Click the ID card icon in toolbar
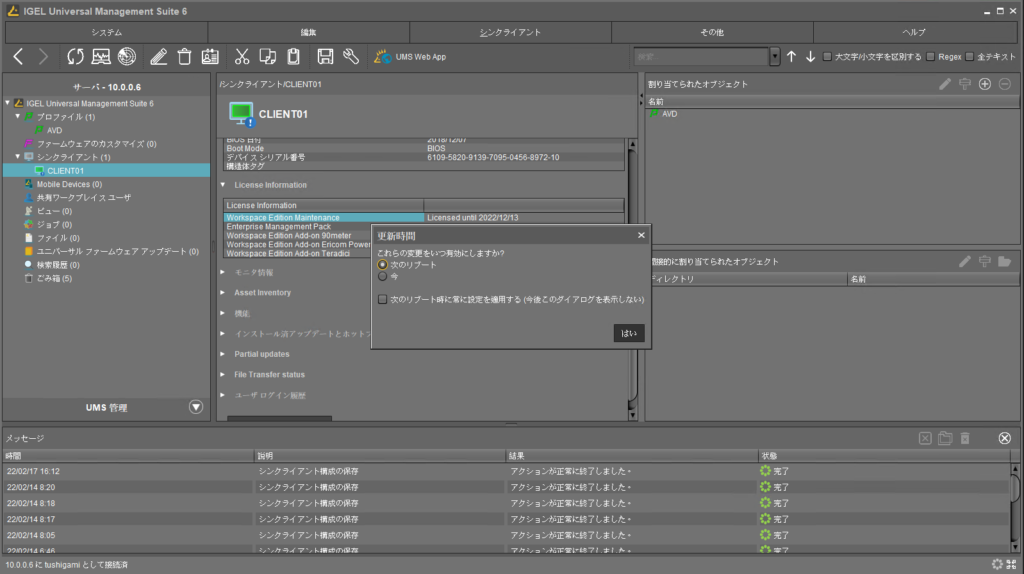1024x574 pixels. 210,57
